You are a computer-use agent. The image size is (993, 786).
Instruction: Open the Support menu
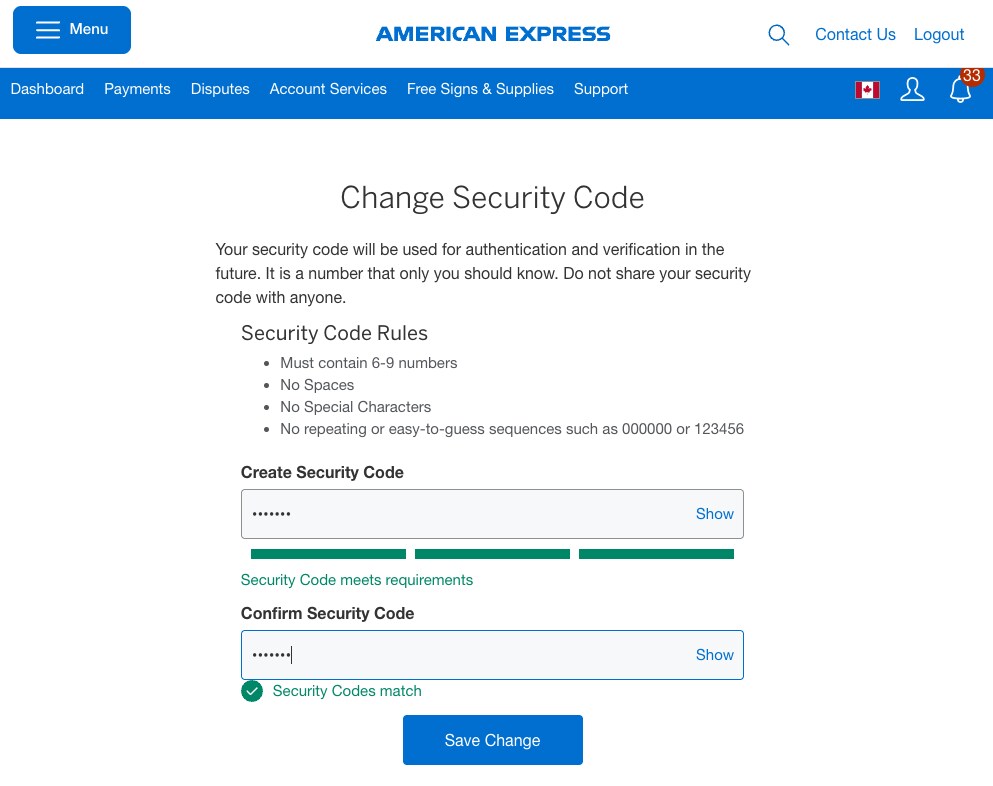coord(600,89)
